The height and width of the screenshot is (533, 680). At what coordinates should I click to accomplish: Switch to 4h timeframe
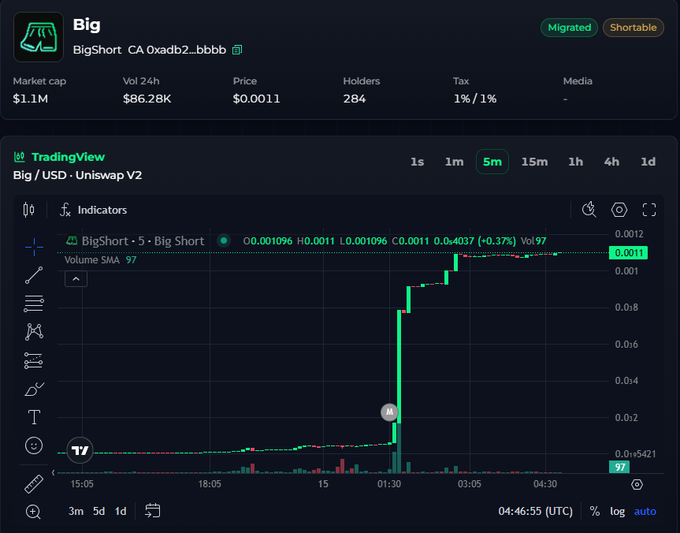coord(611,162)
